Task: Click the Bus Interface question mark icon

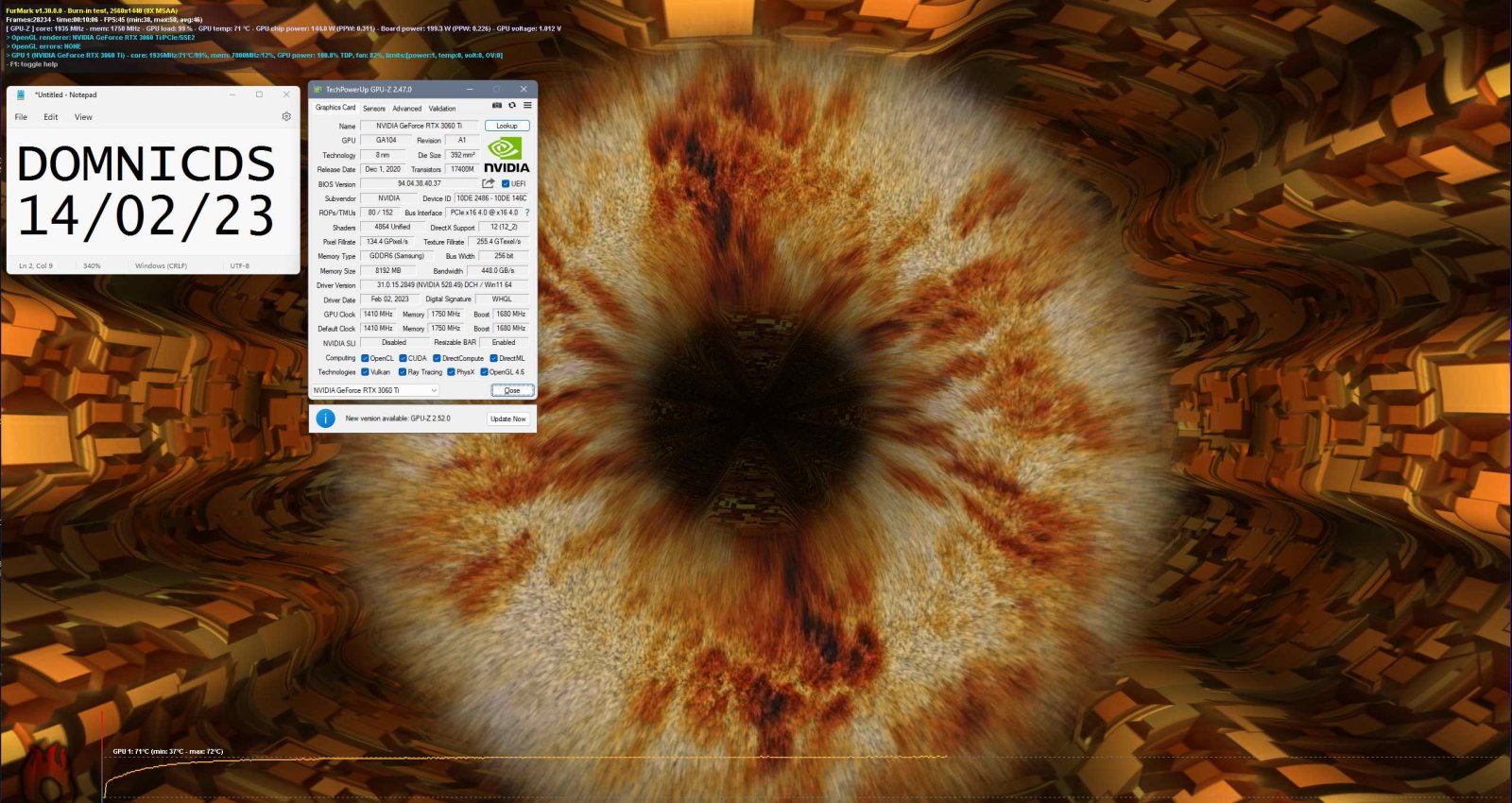Action: [x=527, y=213]
